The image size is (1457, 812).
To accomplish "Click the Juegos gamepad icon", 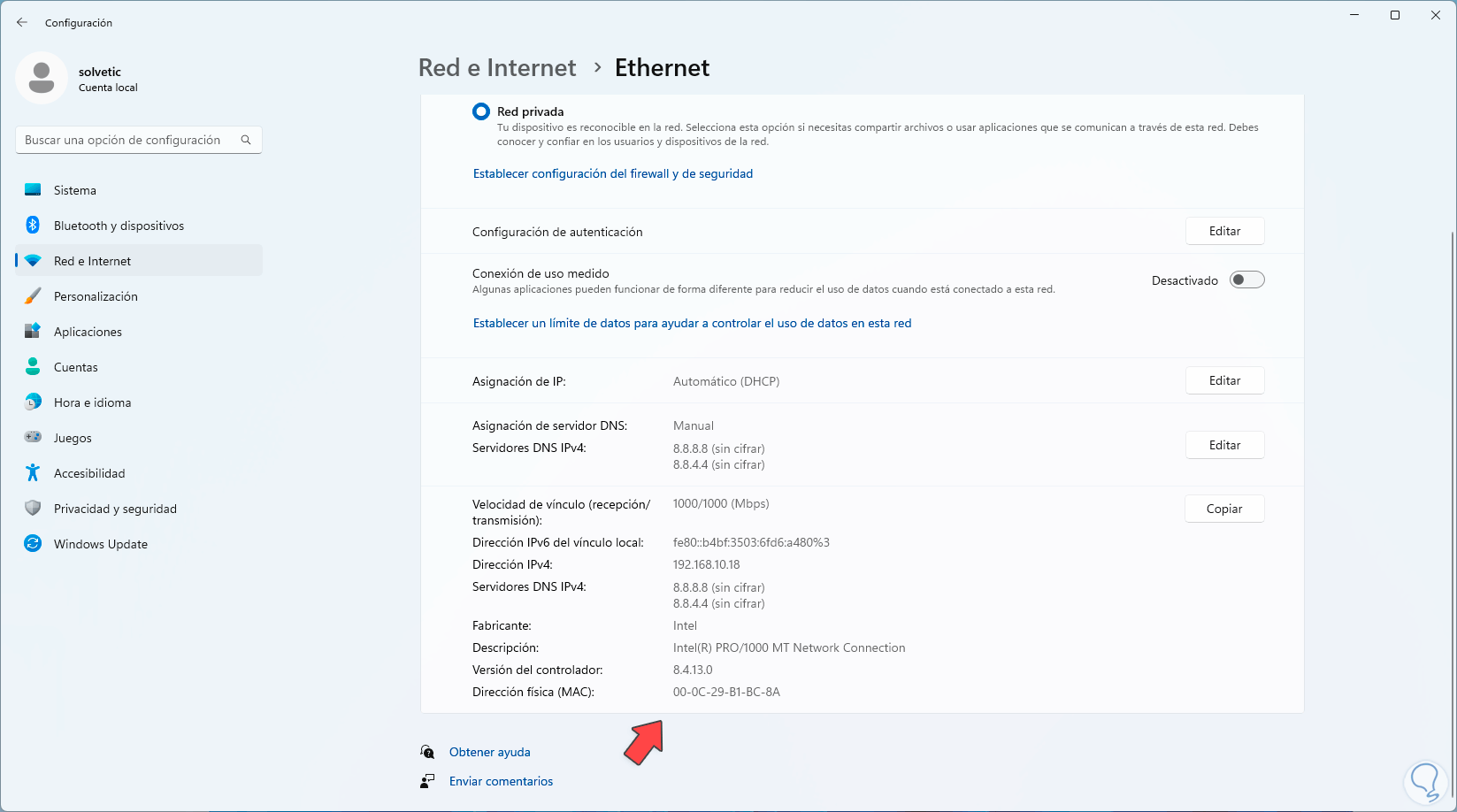I will (33, 438).
